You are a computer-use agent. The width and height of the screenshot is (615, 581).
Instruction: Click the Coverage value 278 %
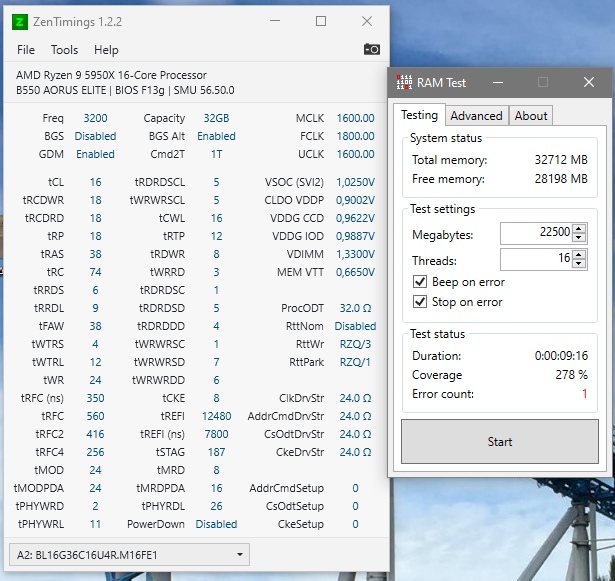coord(571,375)
